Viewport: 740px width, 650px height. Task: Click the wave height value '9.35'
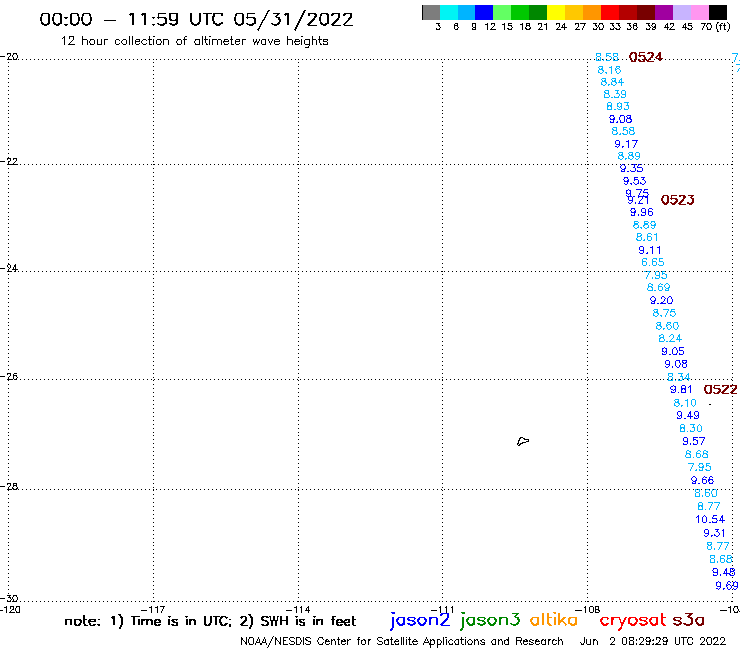click(631, 169)
